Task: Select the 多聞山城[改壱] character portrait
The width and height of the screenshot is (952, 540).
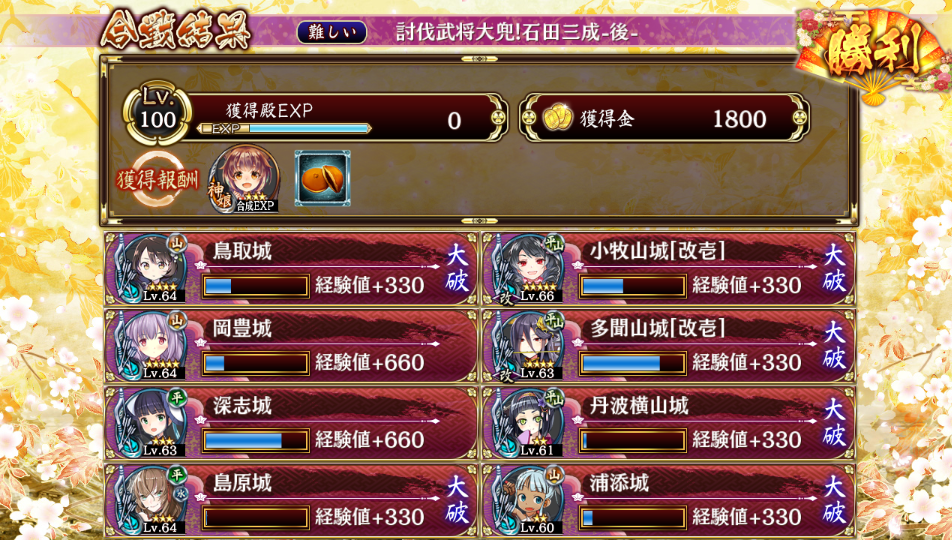Action: [531, 345]
